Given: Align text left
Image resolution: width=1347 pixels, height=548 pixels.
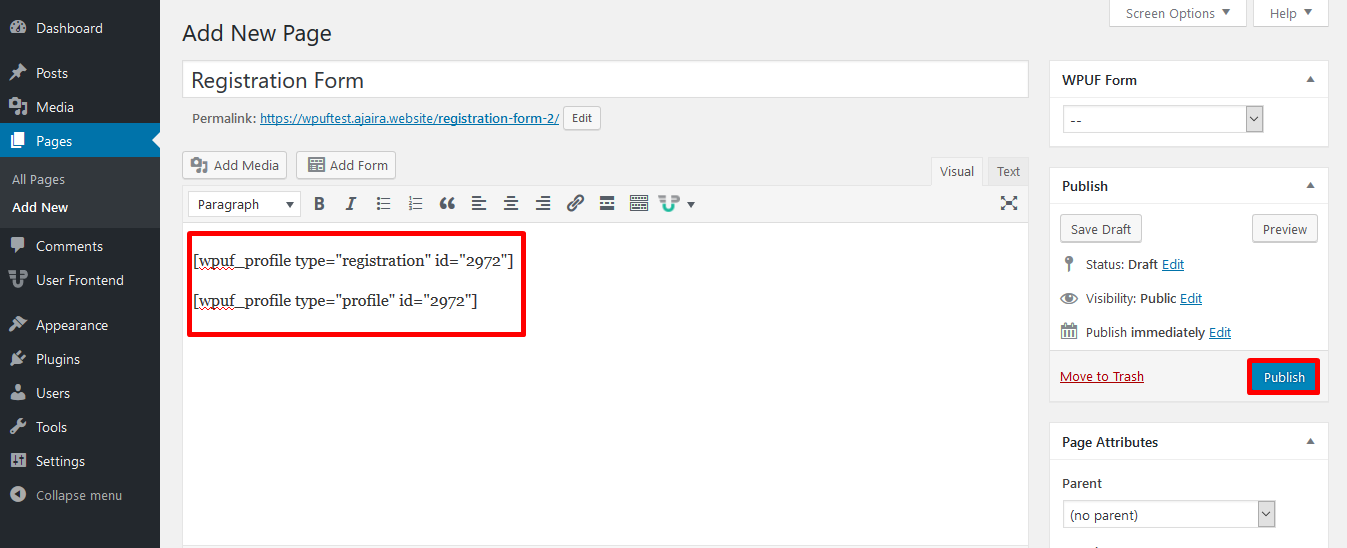Looking at the screenshot, I should pos(479,204).
